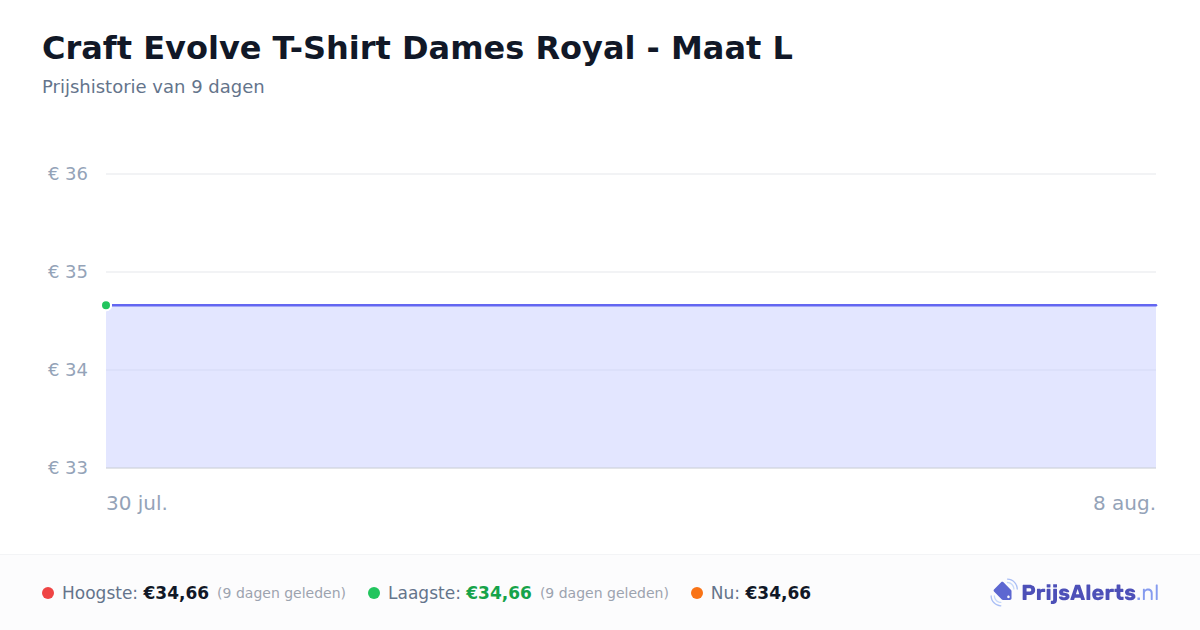The height and width of the screenshot is (630, 1200).
Task: Click the € 35 axis label
Action: (x=68, y=272)
